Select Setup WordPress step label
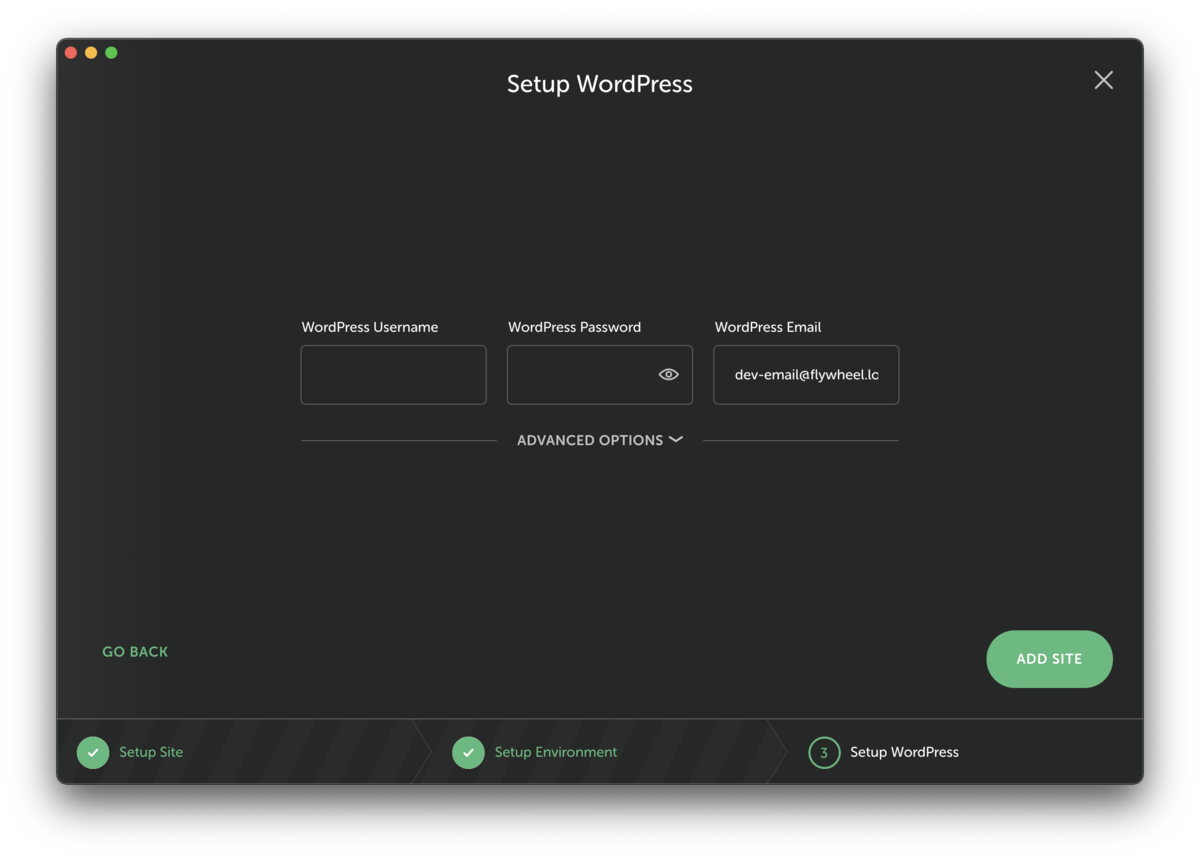 (904, 752)
